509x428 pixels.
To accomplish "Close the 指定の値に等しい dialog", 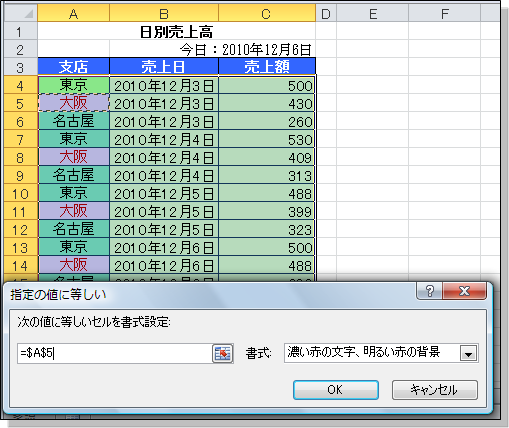I will click(464, 291).
